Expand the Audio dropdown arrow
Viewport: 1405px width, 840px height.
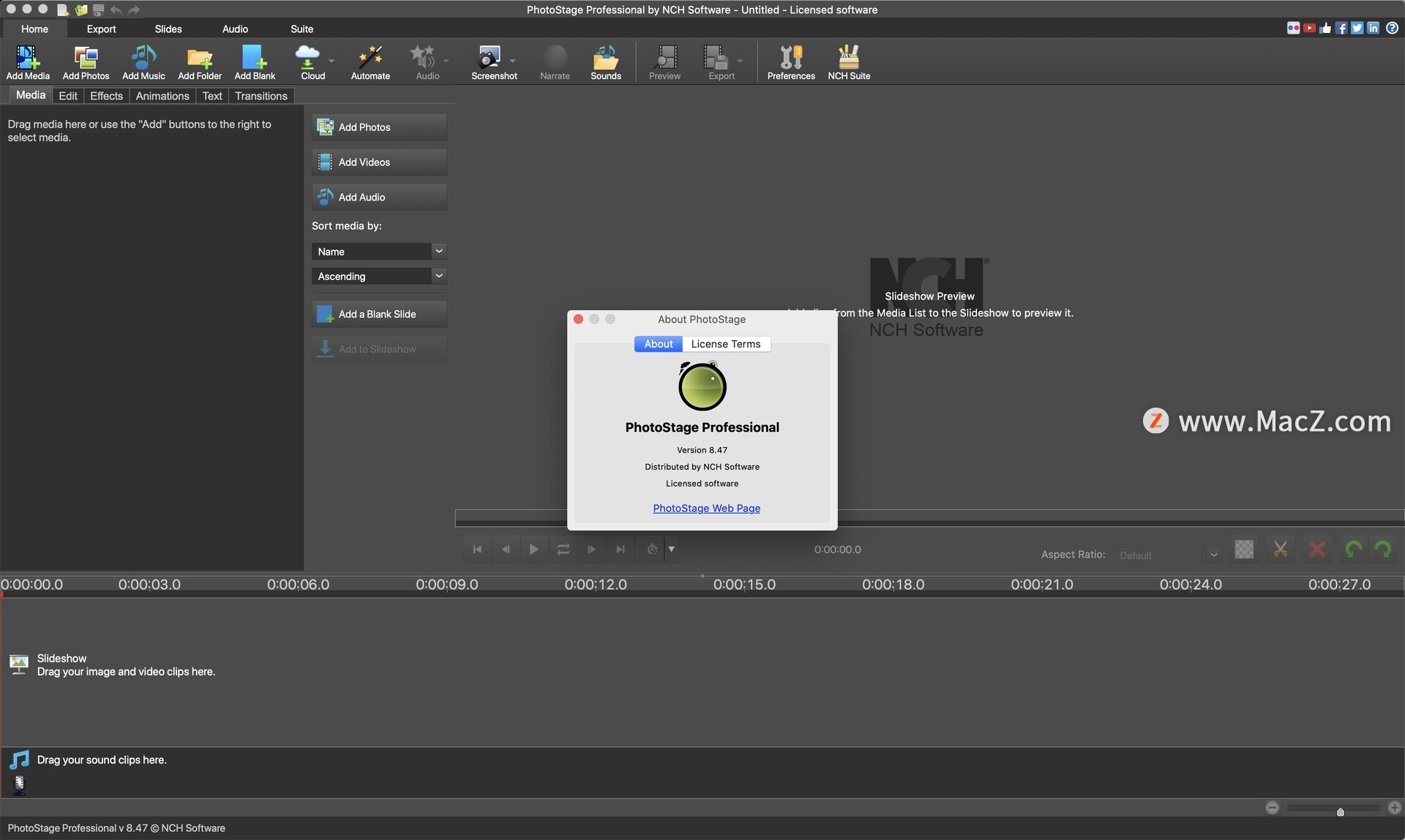(x=446, y=61)
